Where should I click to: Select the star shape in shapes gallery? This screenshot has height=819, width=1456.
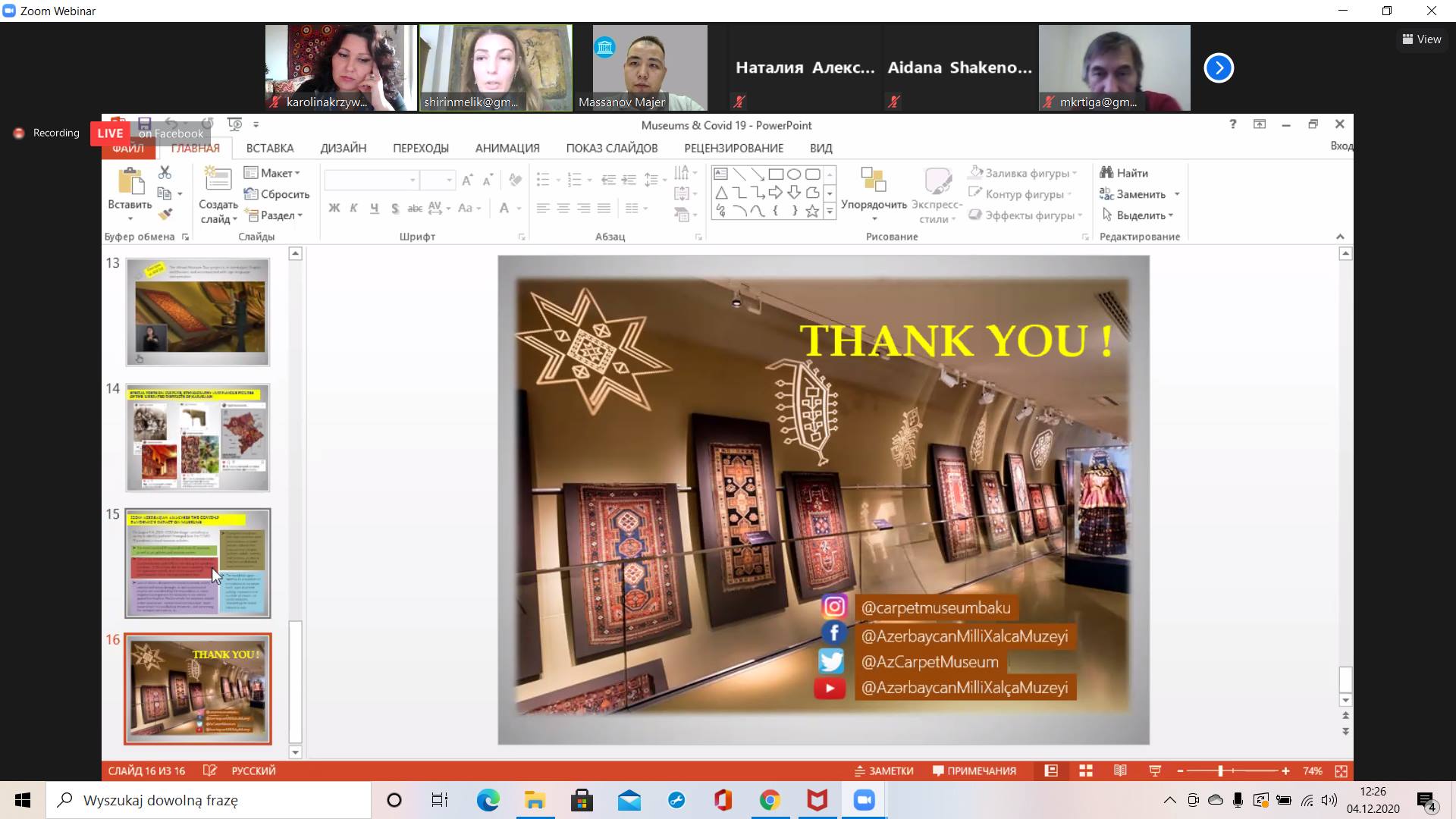coord(812,211)
